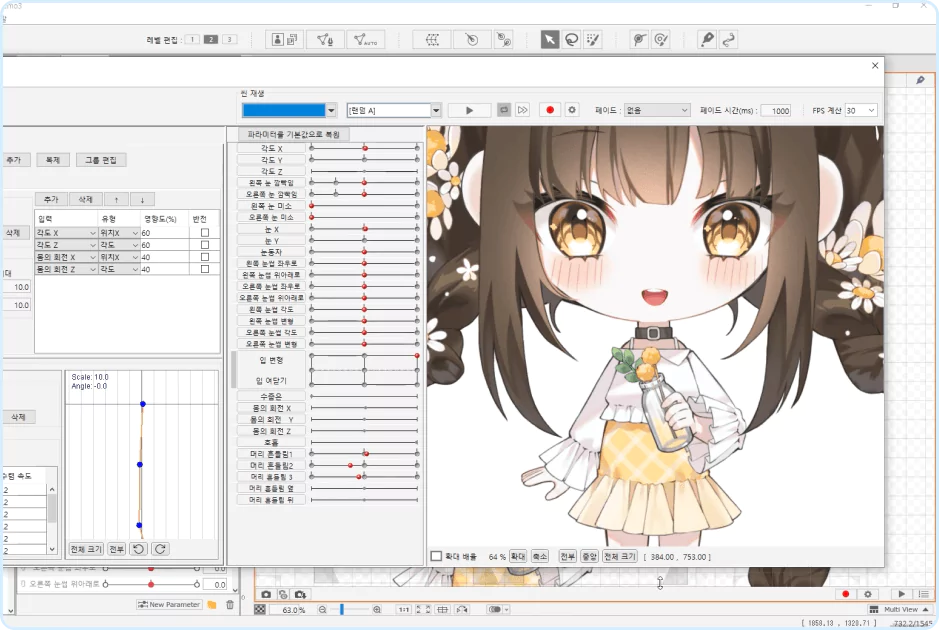Enable the 확대 배율 checkbox
The image size is (939, 630).
point(436,556)
